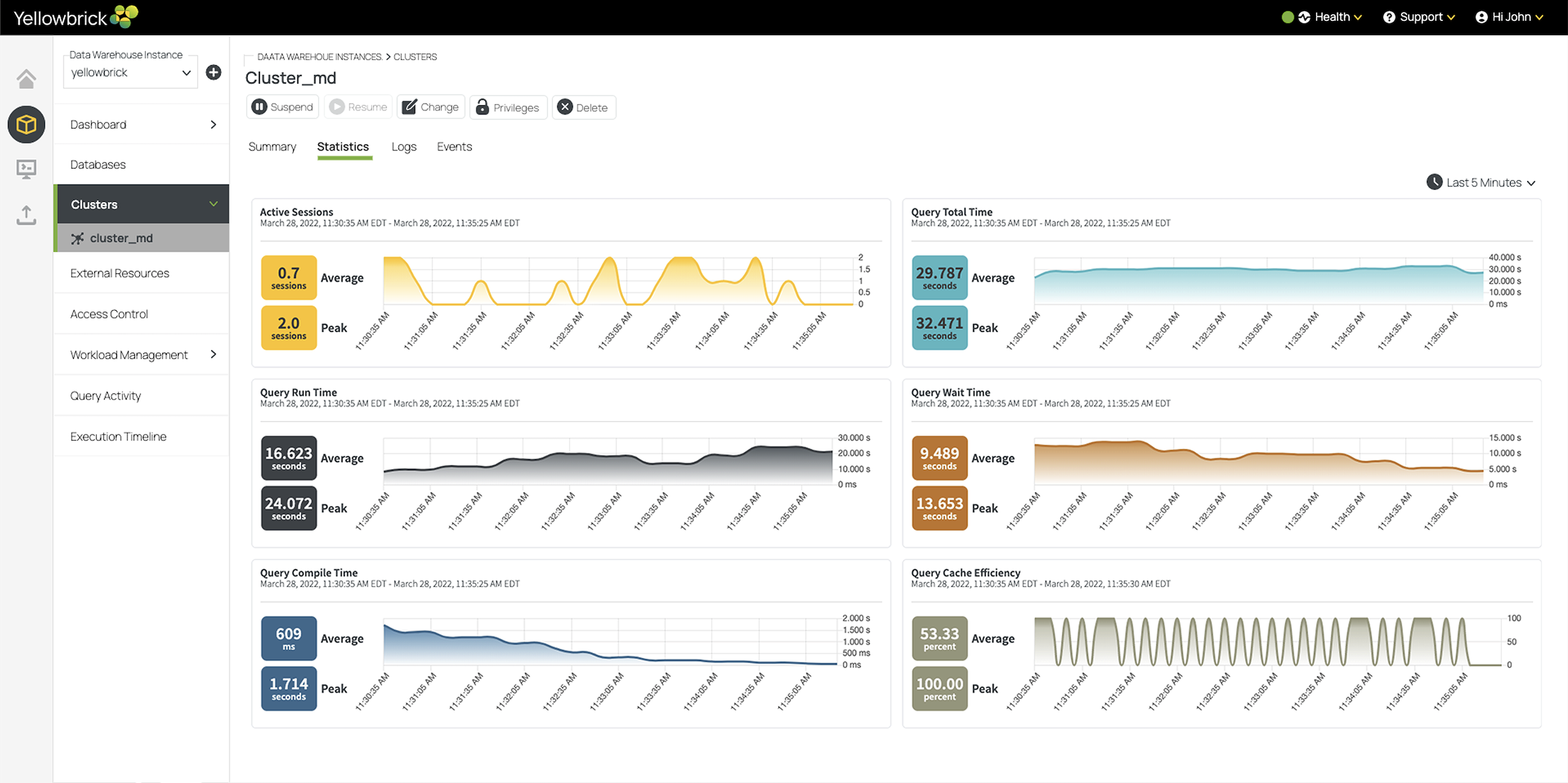Click the Cache Efficiency 53.33 percent tile

(940, 638)
